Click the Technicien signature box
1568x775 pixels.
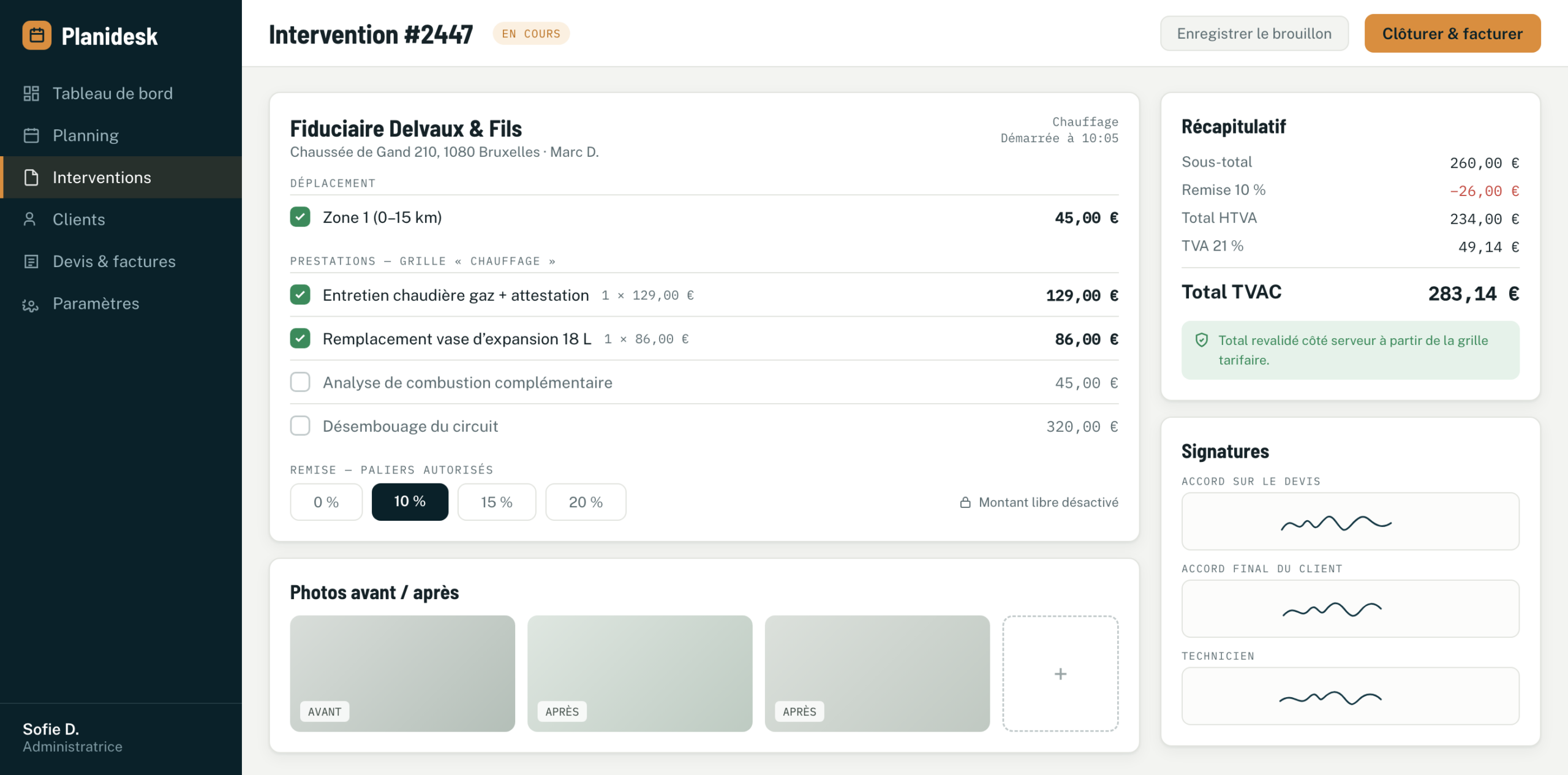1351,697
